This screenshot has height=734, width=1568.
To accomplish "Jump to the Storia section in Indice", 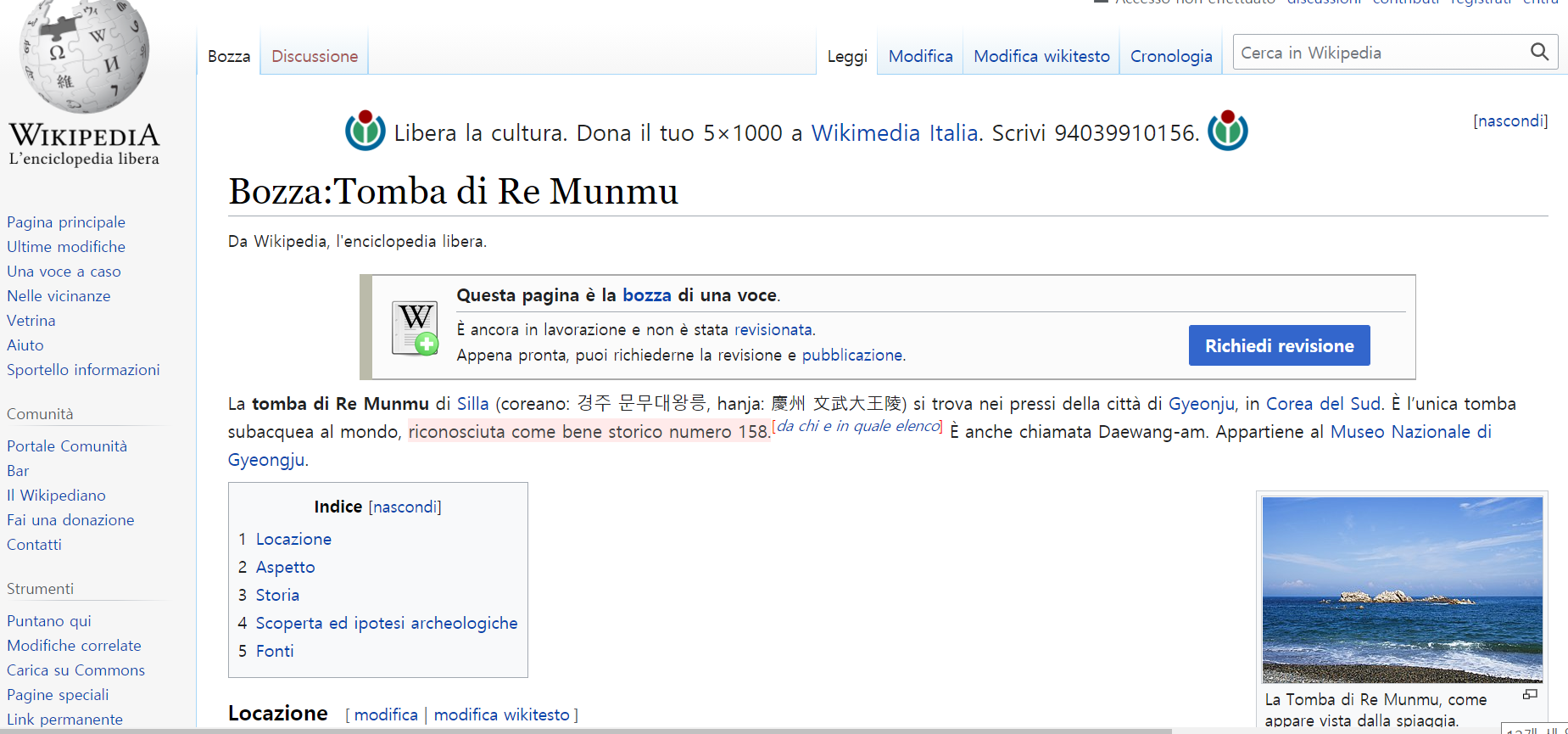I will (277, 595).
